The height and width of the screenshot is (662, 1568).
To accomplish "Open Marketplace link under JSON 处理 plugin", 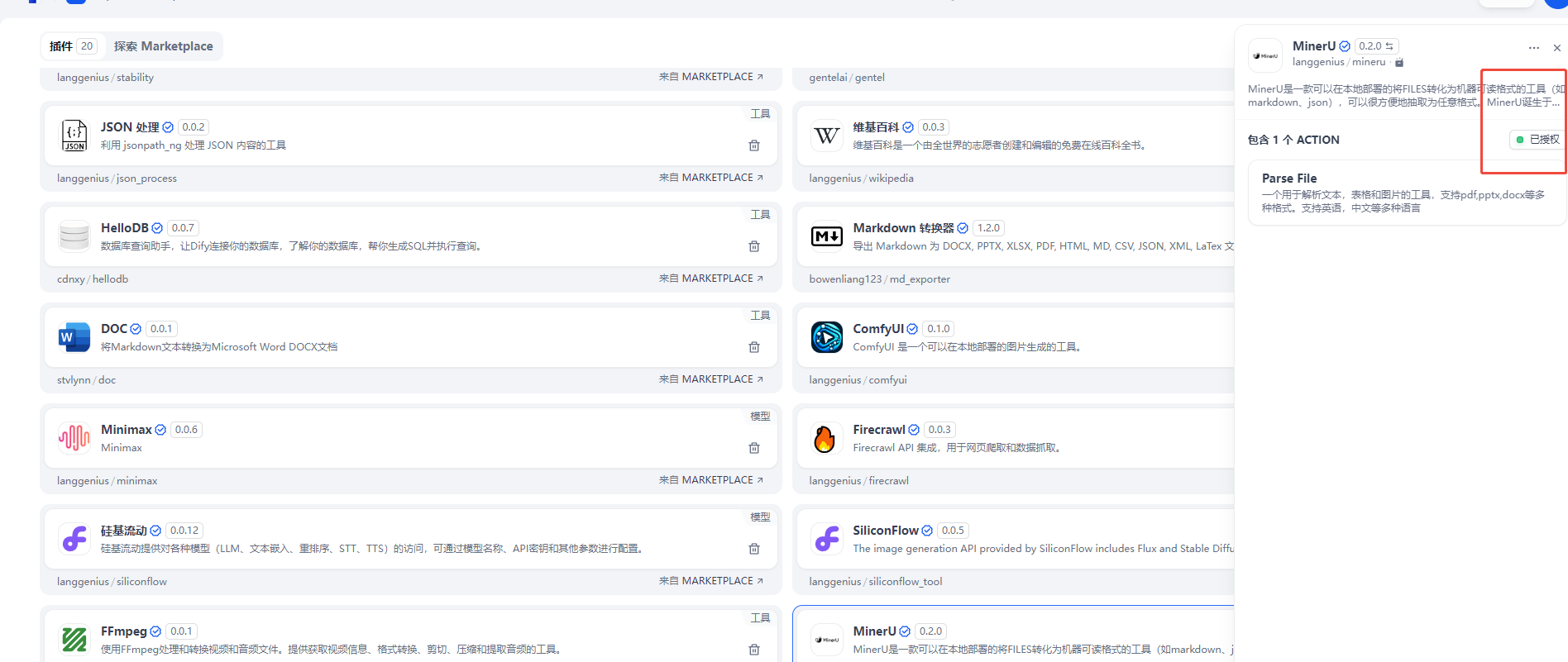I will (x=711, y=178).
